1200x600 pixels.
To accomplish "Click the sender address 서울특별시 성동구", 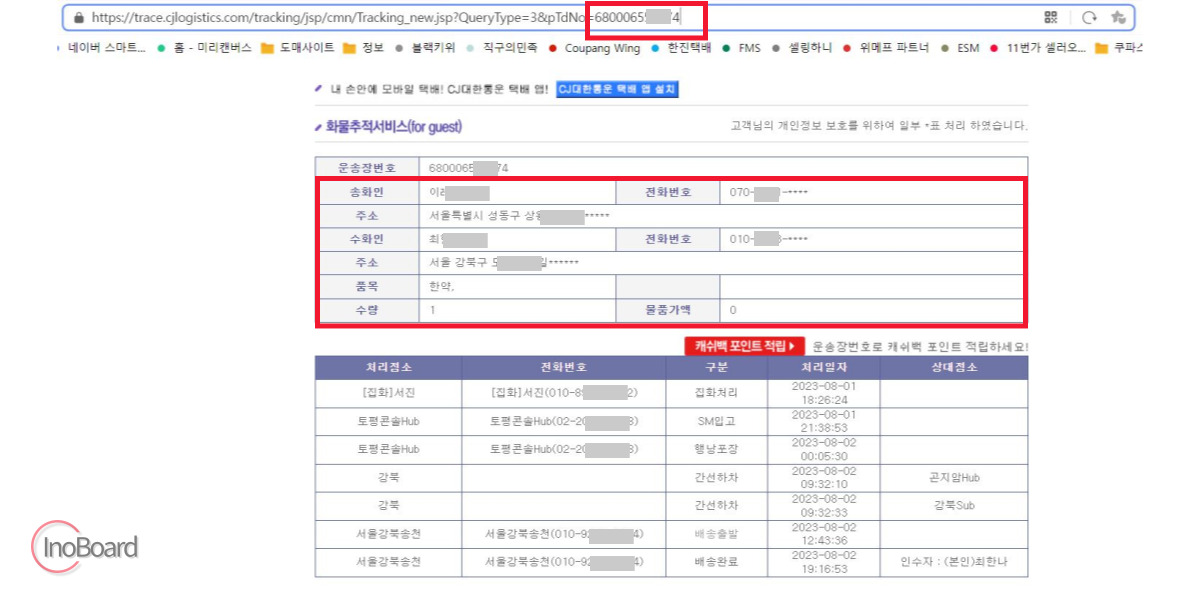I will click(x=519, y=216).
